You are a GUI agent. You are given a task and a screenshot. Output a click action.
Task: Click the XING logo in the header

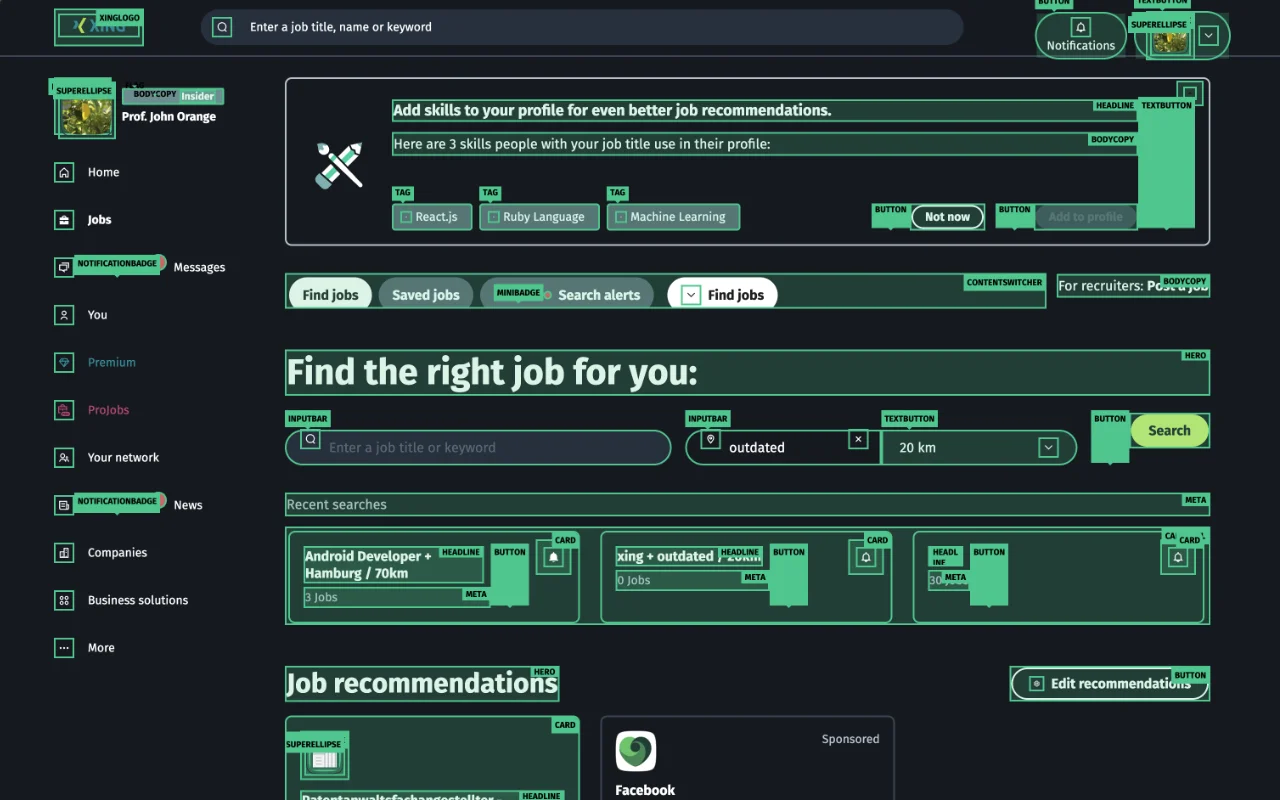[x=98, y=27]
